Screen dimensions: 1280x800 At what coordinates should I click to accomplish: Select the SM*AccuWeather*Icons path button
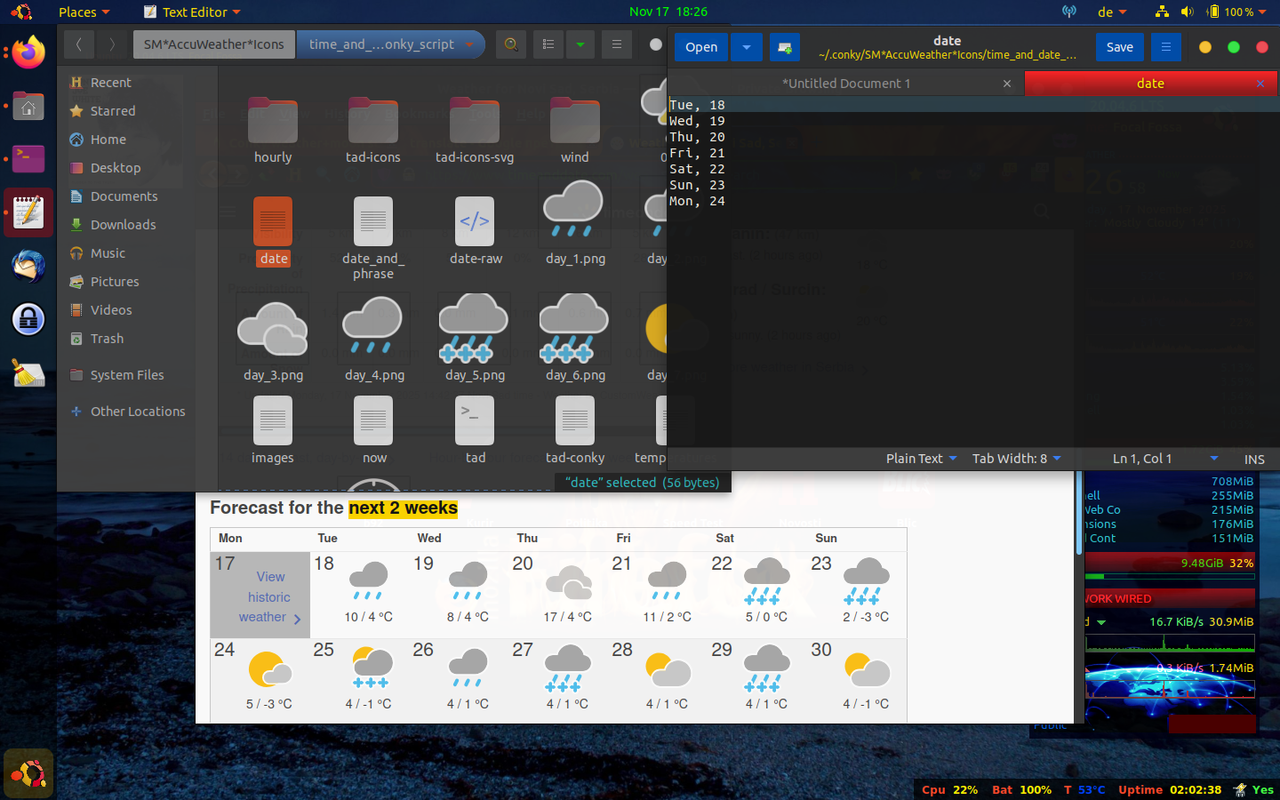214,44
